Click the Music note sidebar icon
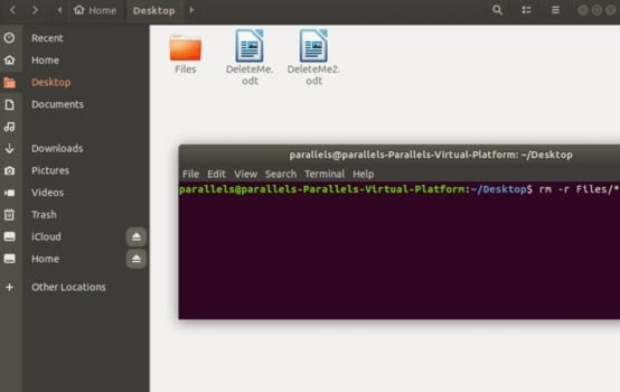Viewport: 620px width, 392px height. [x=9, y=127]
